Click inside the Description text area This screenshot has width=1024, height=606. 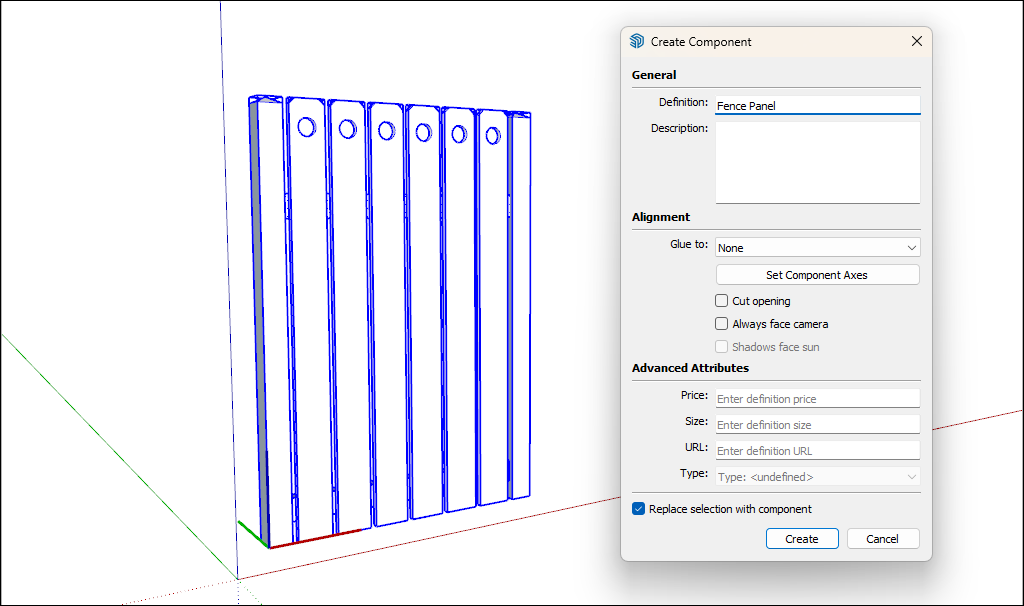tap(817, 160)
